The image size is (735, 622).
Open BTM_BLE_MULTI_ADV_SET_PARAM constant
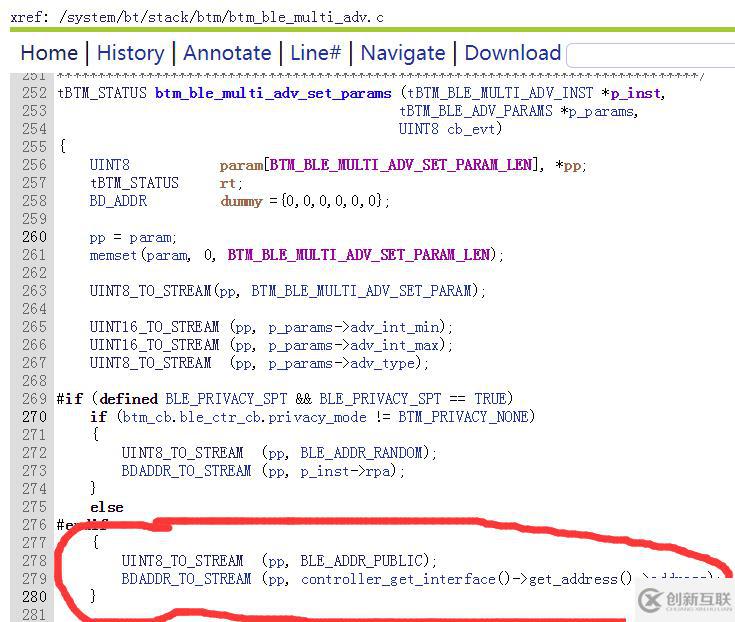pos(361,291)
